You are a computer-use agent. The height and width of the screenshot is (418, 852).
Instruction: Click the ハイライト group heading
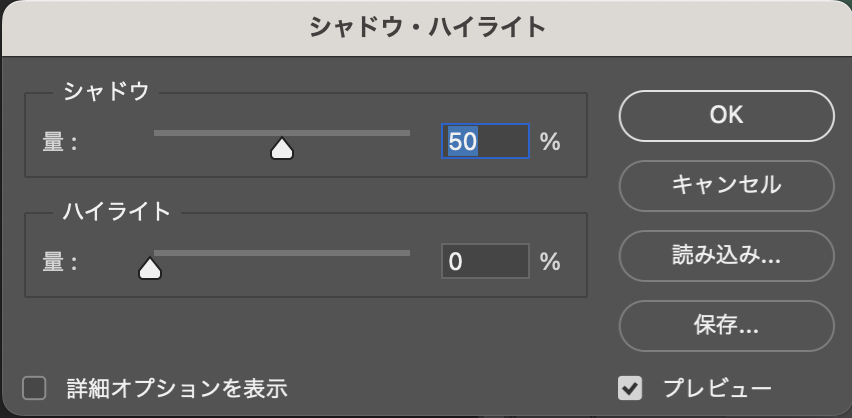coord(117,211)
